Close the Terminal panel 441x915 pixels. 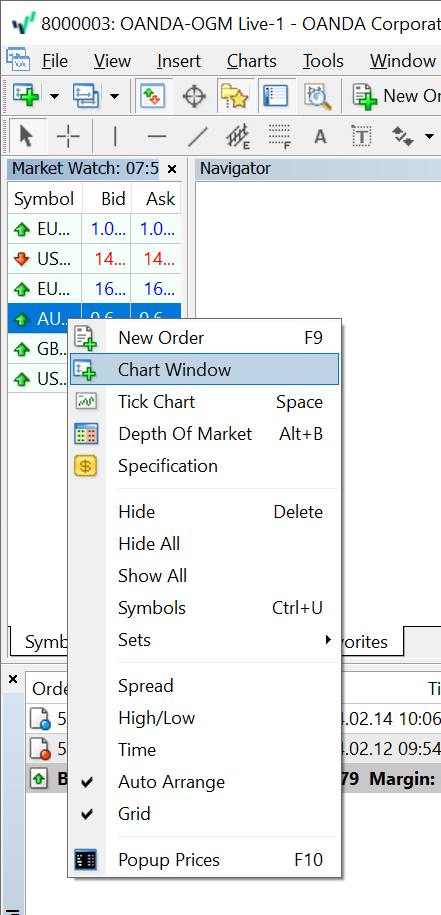pos(13,679)
